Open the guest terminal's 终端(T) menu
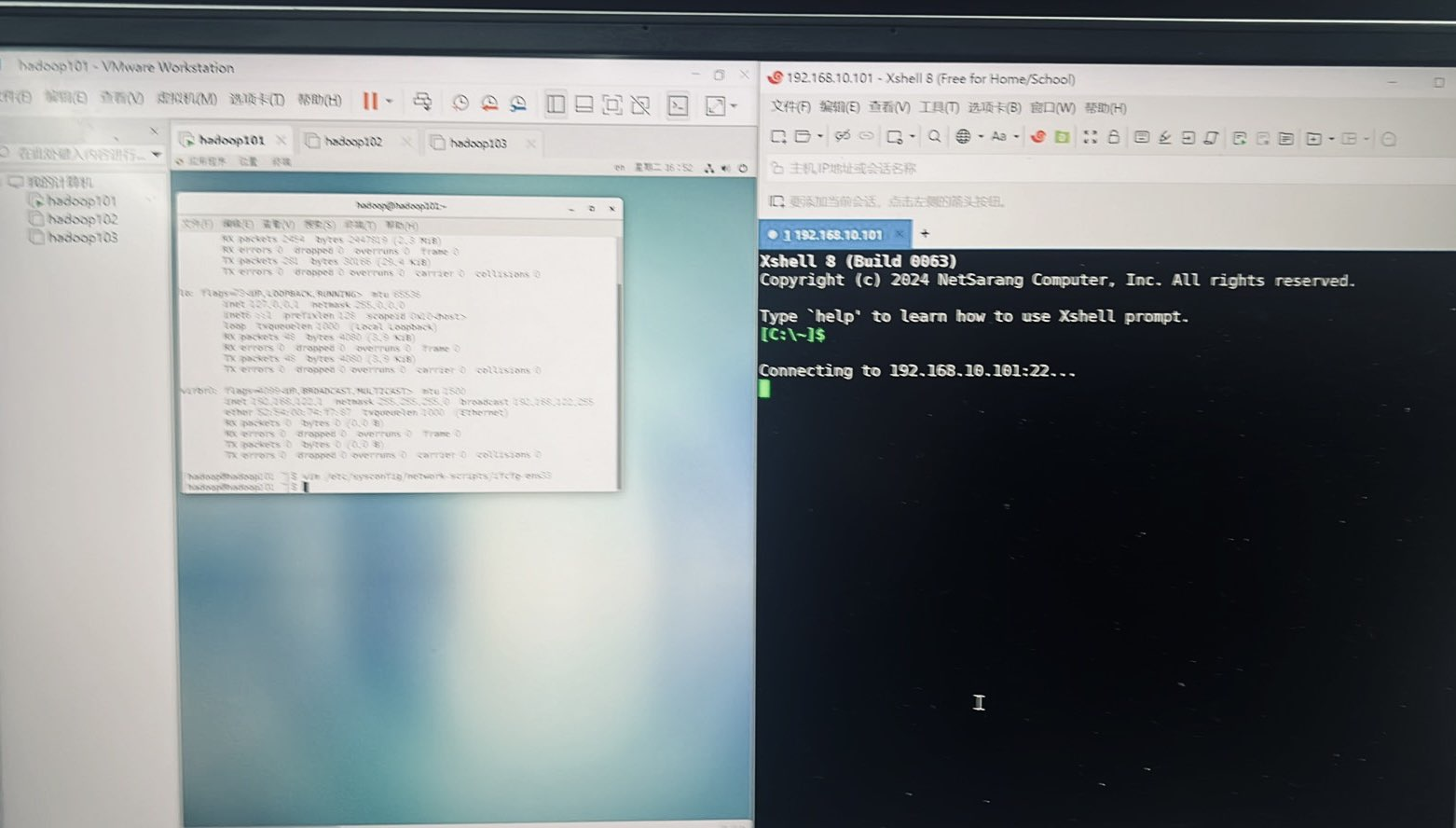Viewport: 1456px width, 828px height. click(x=360, y=225)
